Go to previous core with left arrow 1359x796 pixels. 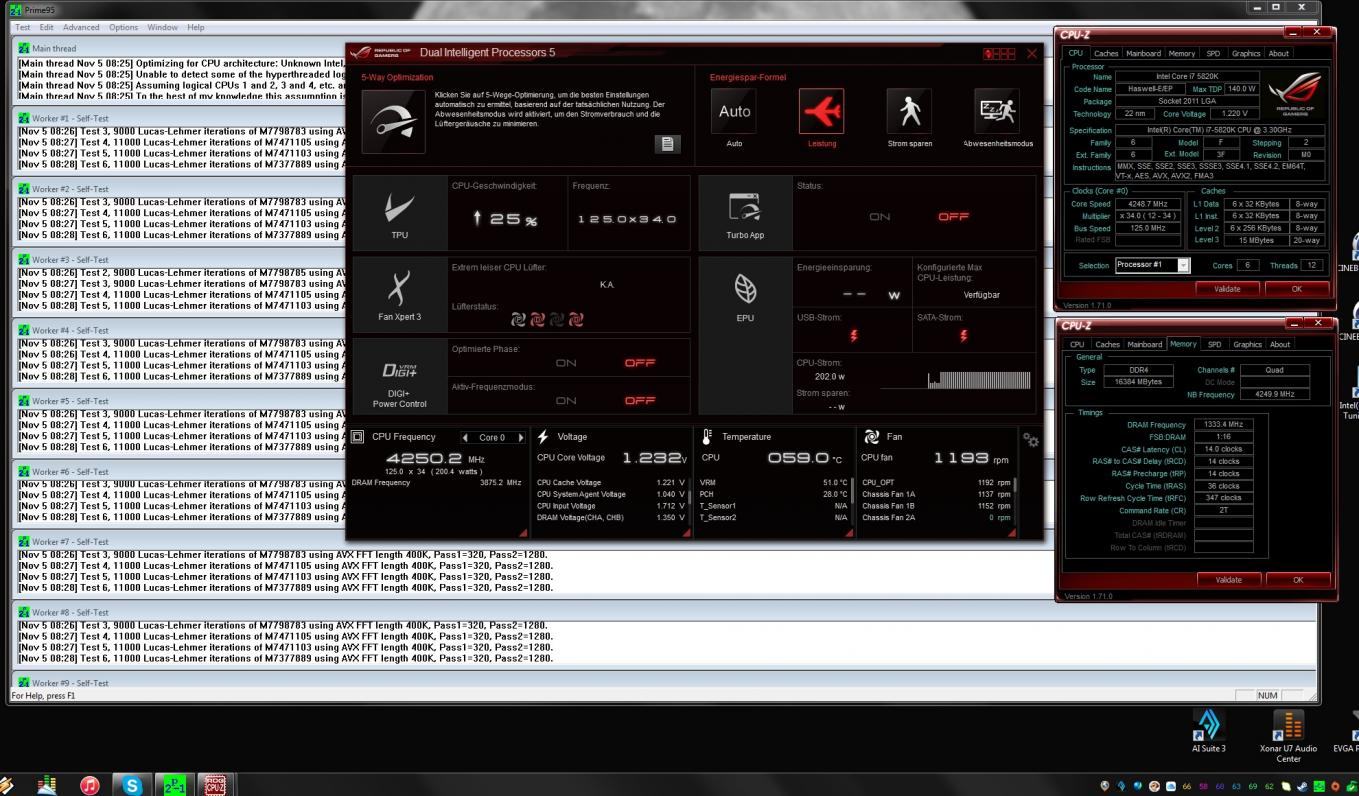[x=465, y=438]
